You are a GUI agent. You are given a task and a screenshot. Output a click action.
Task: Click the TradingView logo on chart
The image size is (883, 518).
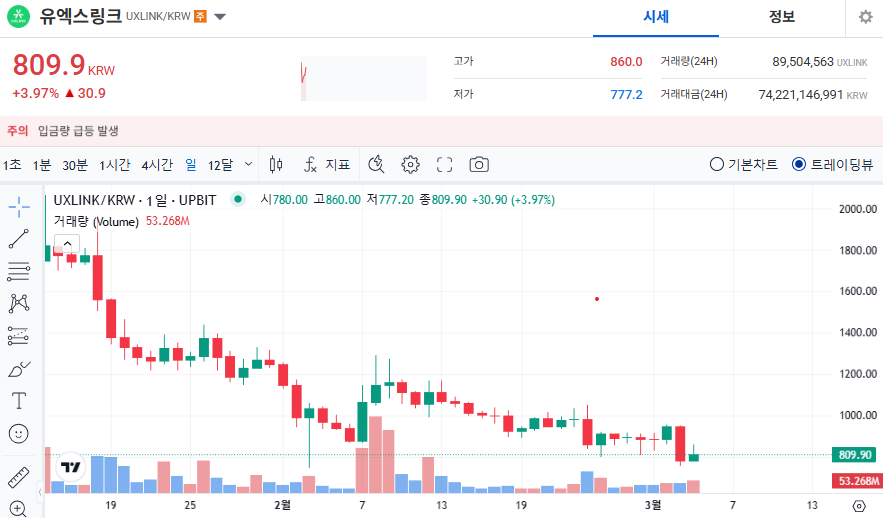point(70,467)
